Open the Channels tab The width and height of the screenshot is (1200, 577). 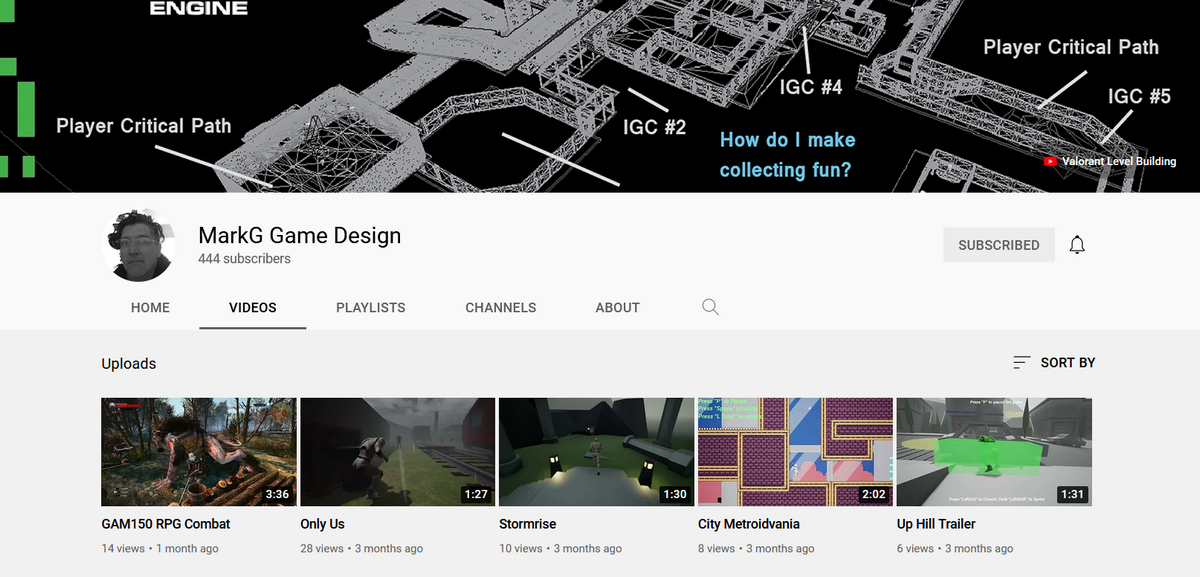point(500,308)
